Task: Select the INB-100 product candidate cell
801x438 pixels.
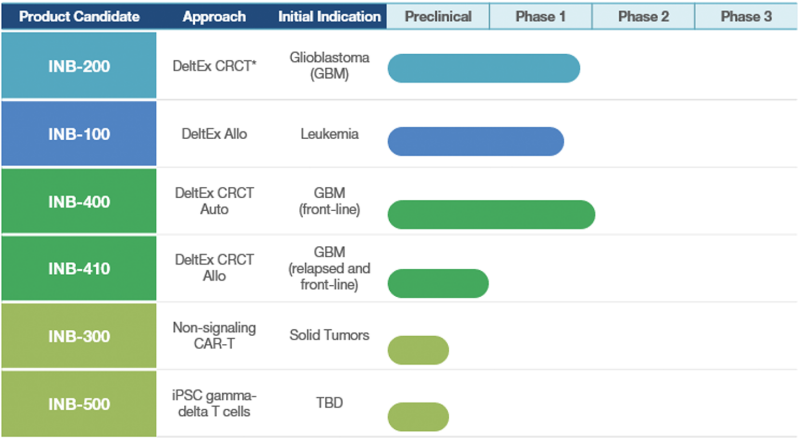Action: (x=79, y=134)
